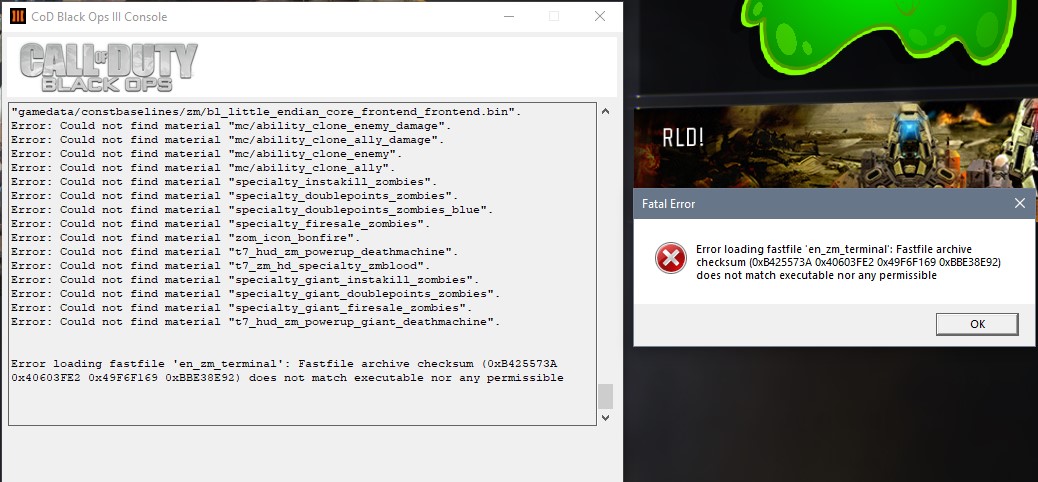Close the Fatal Error dialog with its X
This screenshot has height=482, width=1038.
coord(1019,203)
